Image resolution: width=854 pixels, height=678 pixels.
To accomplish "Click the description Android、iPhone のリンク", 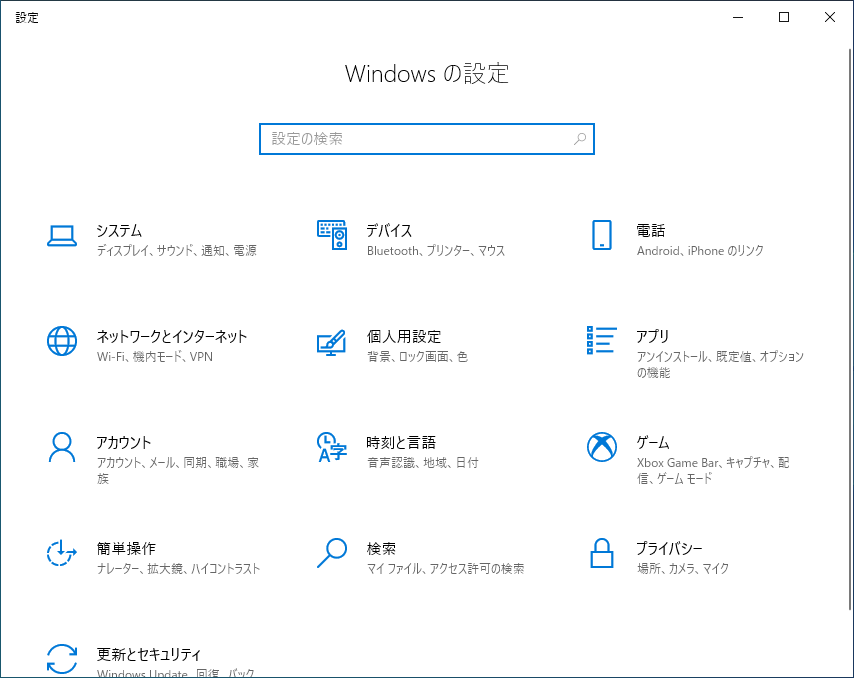I will pos(700,251).
